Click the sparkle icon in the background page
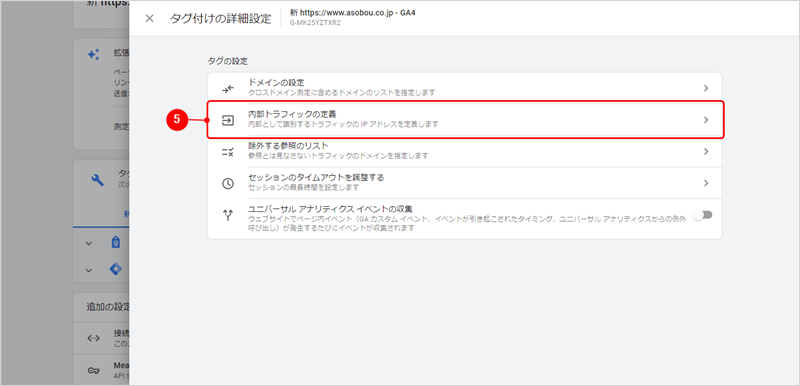 (93, 55)
